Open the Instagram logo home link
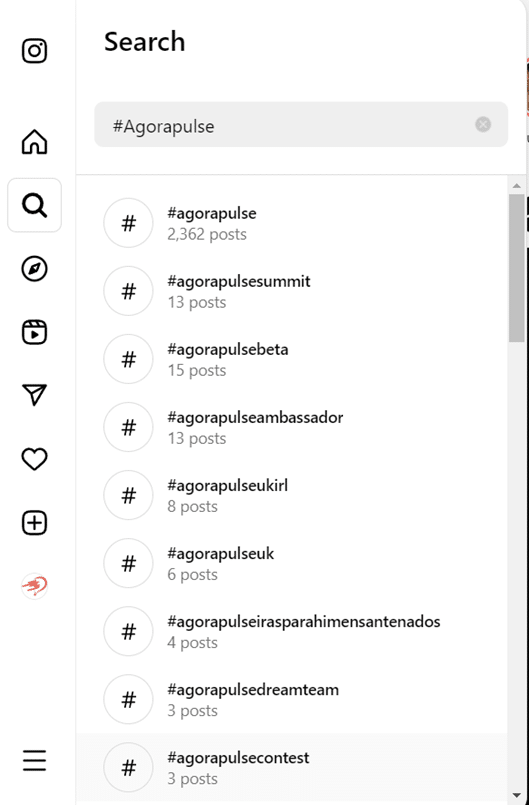The width and height of the screenshot is (529, 805). (x=34, y=51)
